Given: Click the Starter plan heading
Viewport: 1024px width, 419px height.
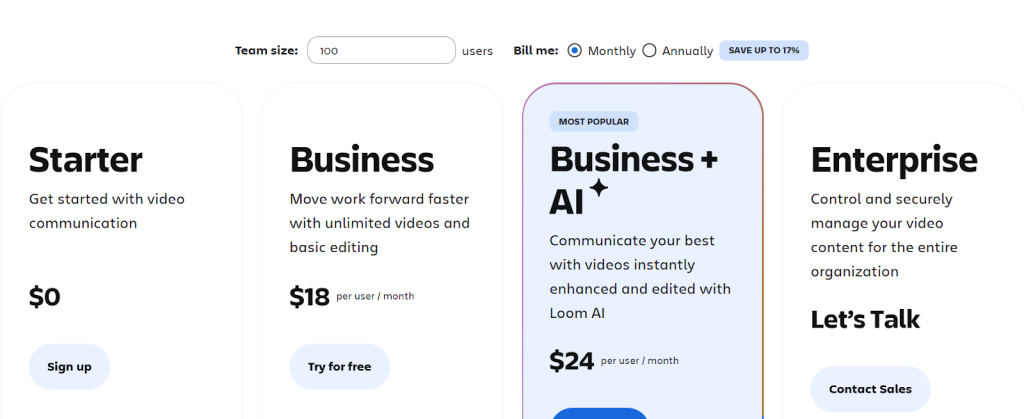Looking at the screenshot, I should coord(86,160).
